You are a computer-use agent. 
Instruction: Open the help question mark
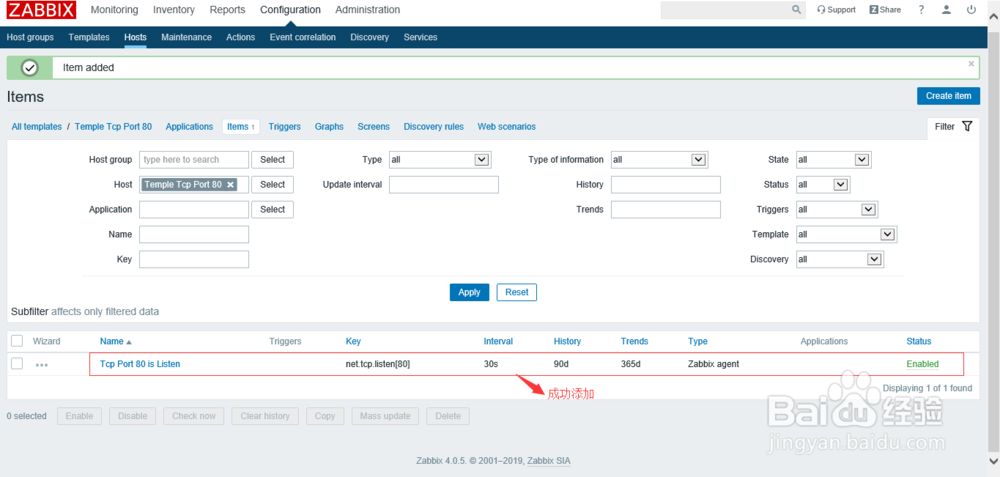click(x=922, y=10)
